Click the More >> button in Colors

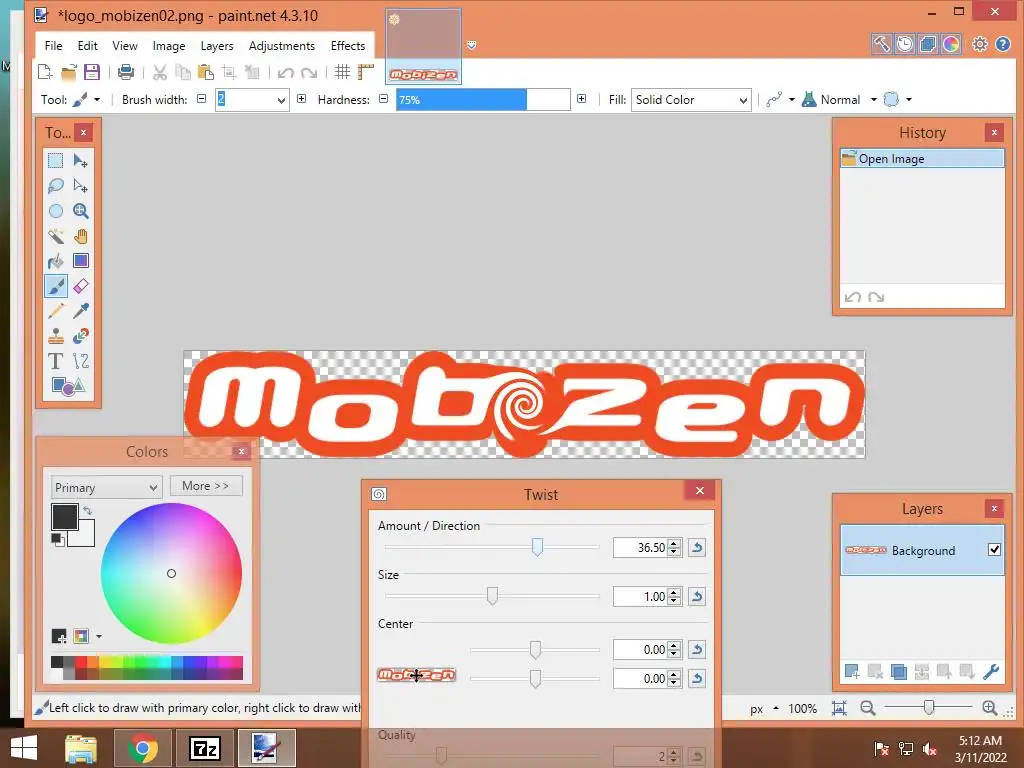point(206,486)
